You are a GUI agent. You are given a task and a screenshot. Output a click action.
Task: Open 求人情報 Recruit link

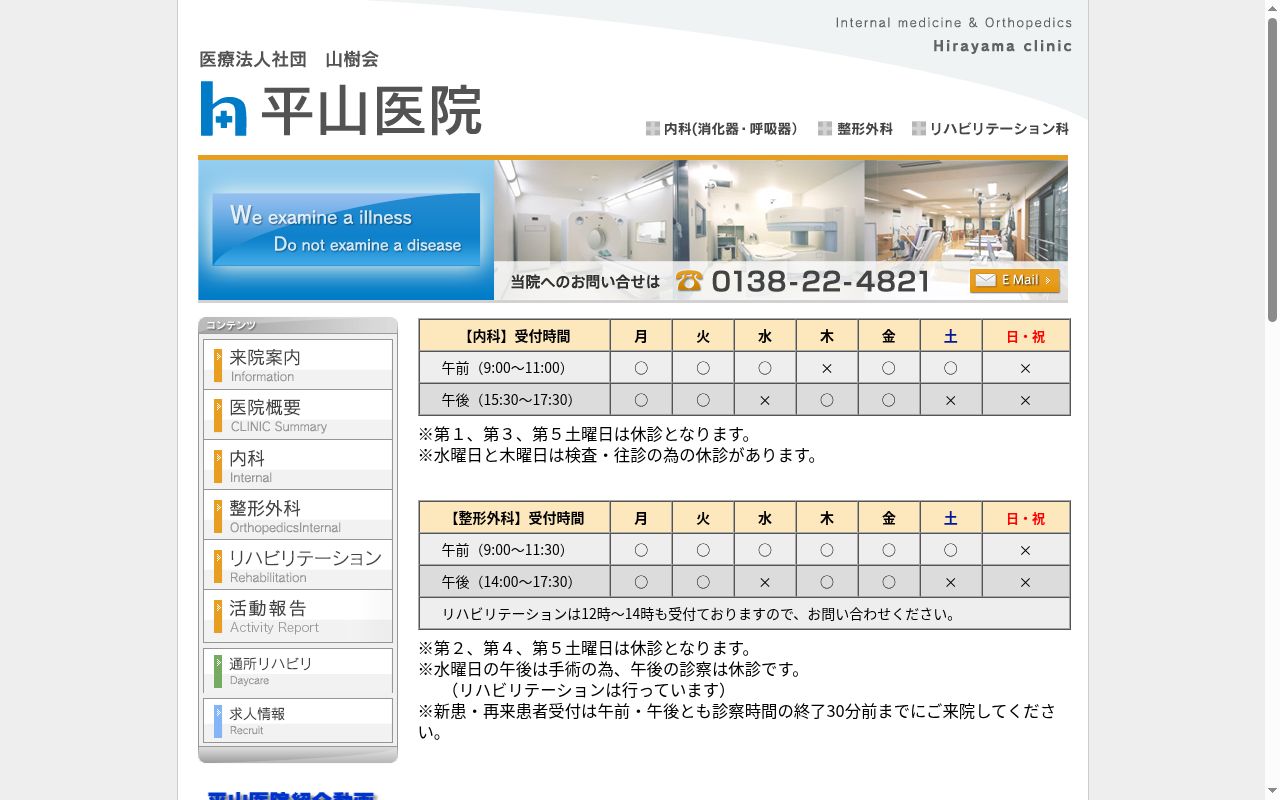click(298, 721)
